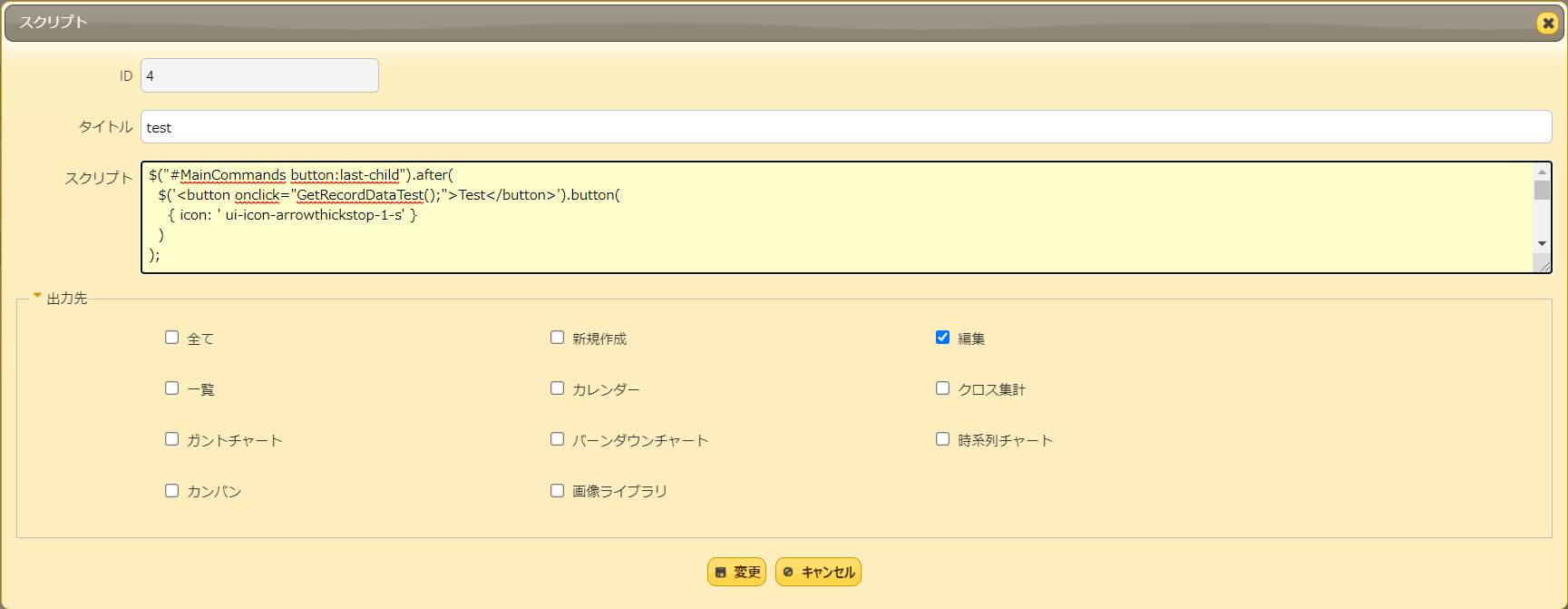This screenshot has height=609, width=1568.
Task: Enable the バーンダウンチャート checkbox
Action: (x=557, y=439)
